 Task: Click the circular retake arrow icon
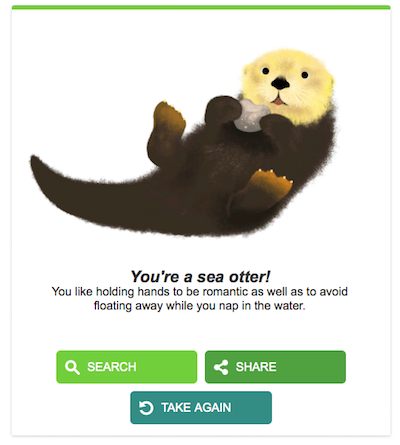(146, 408)
